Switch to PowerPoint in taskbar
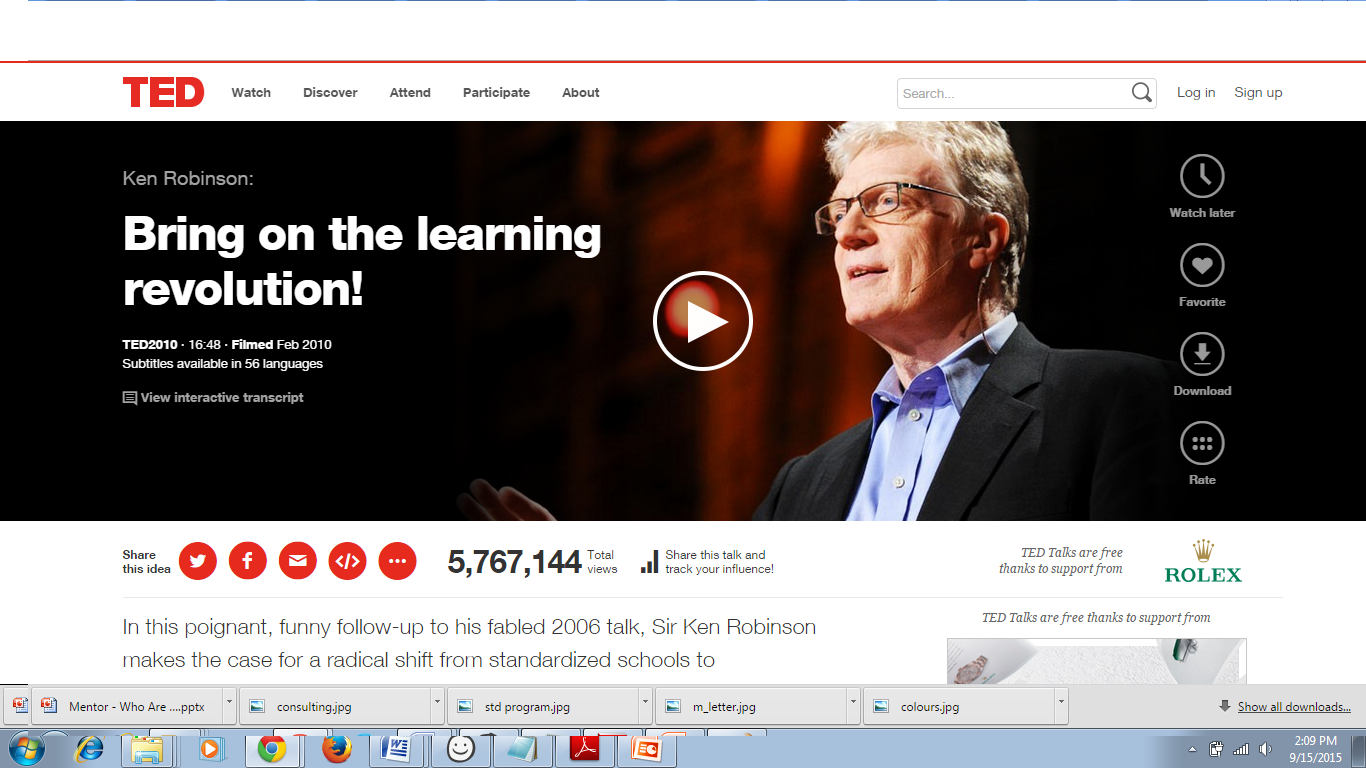Screen dimensions: 1366x768 coord(646,748)
